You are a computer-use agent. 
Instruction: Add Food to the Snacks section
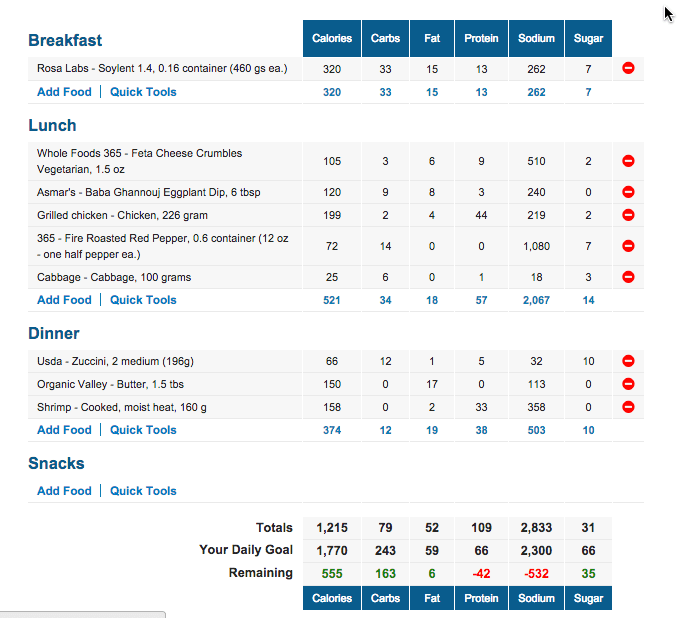click(64, 491)
